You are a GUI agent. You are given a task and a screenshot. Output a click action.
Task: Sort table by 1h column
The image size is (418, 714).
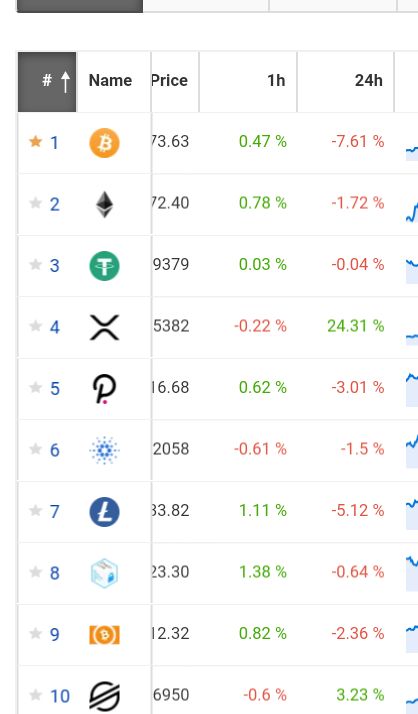pyautogui.click(x=248, y=82)
